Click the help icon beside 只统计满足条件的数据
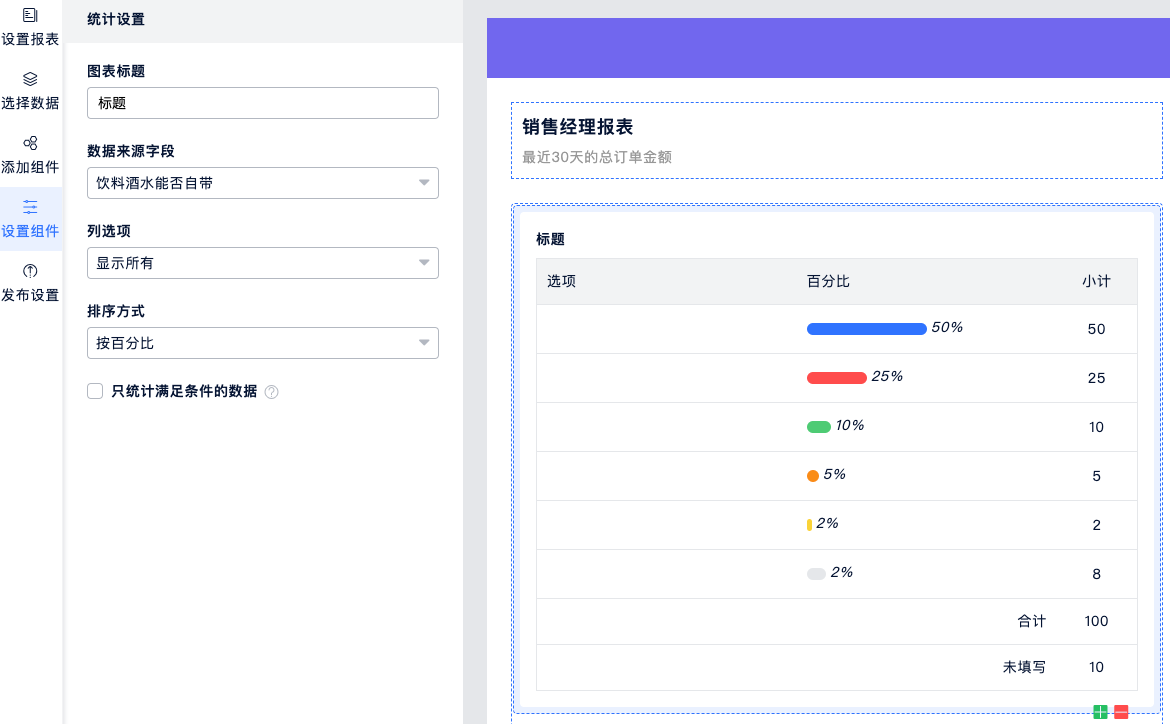Screen dimensions: 1170x724 271,392
